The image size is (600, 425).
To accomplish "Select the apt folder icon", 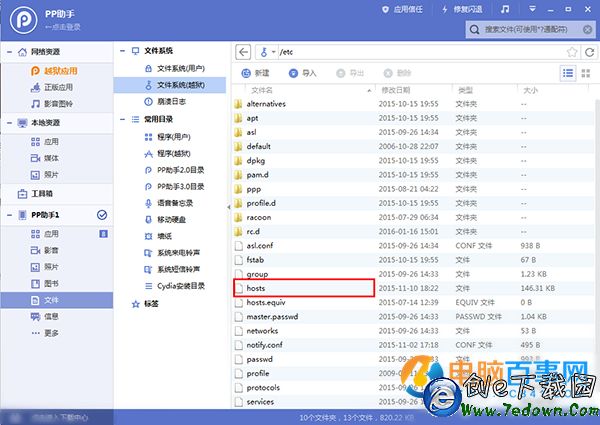I will 238,118.
